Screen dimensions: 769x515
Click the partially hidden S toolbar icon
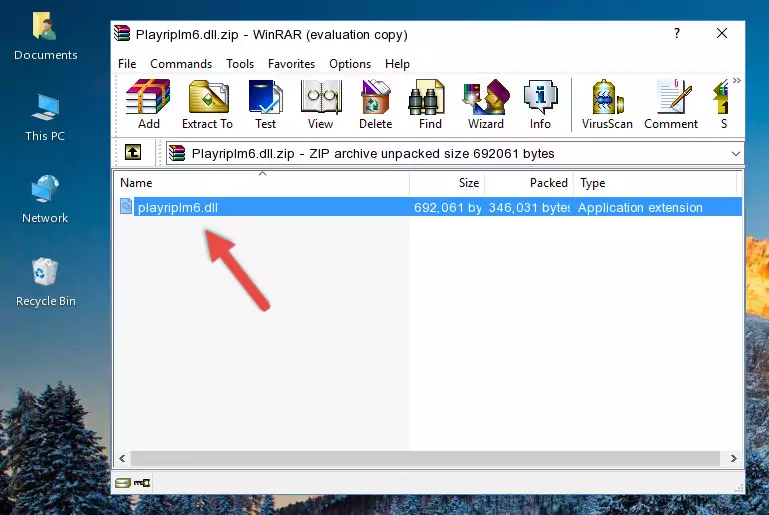point(721,104)
